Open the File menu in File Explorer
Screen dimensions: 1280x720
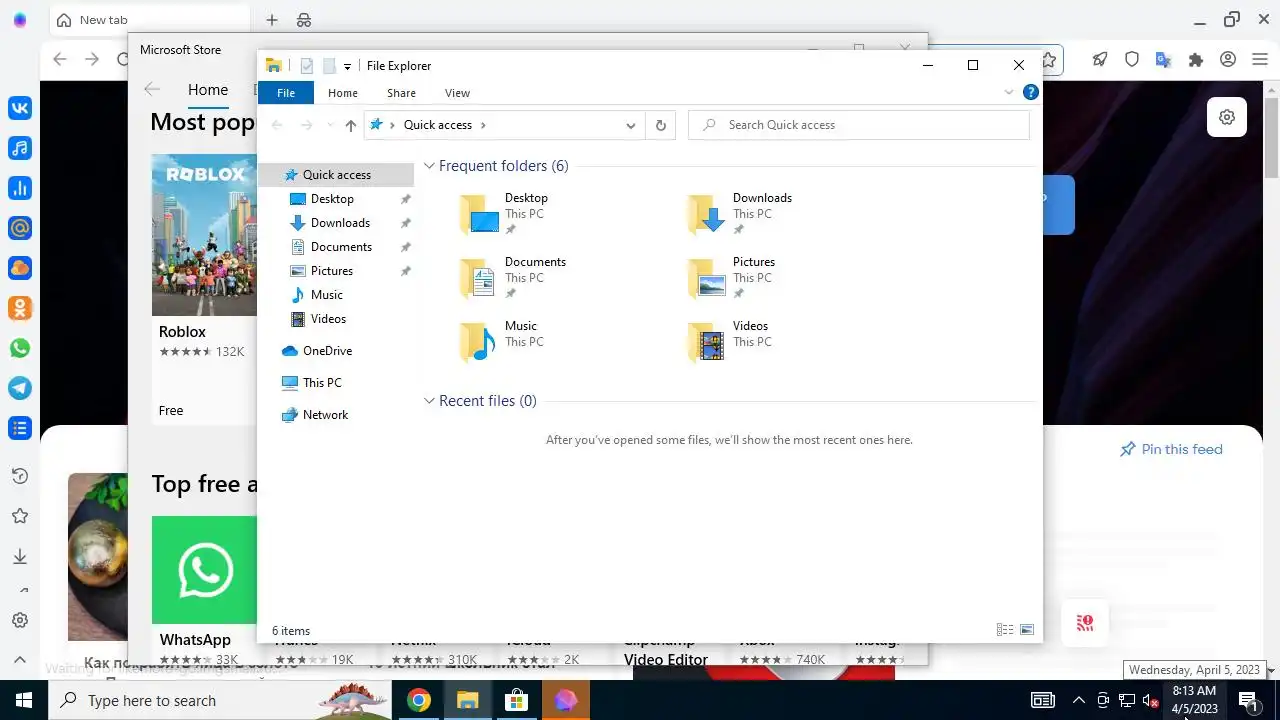tap(286, 93)
